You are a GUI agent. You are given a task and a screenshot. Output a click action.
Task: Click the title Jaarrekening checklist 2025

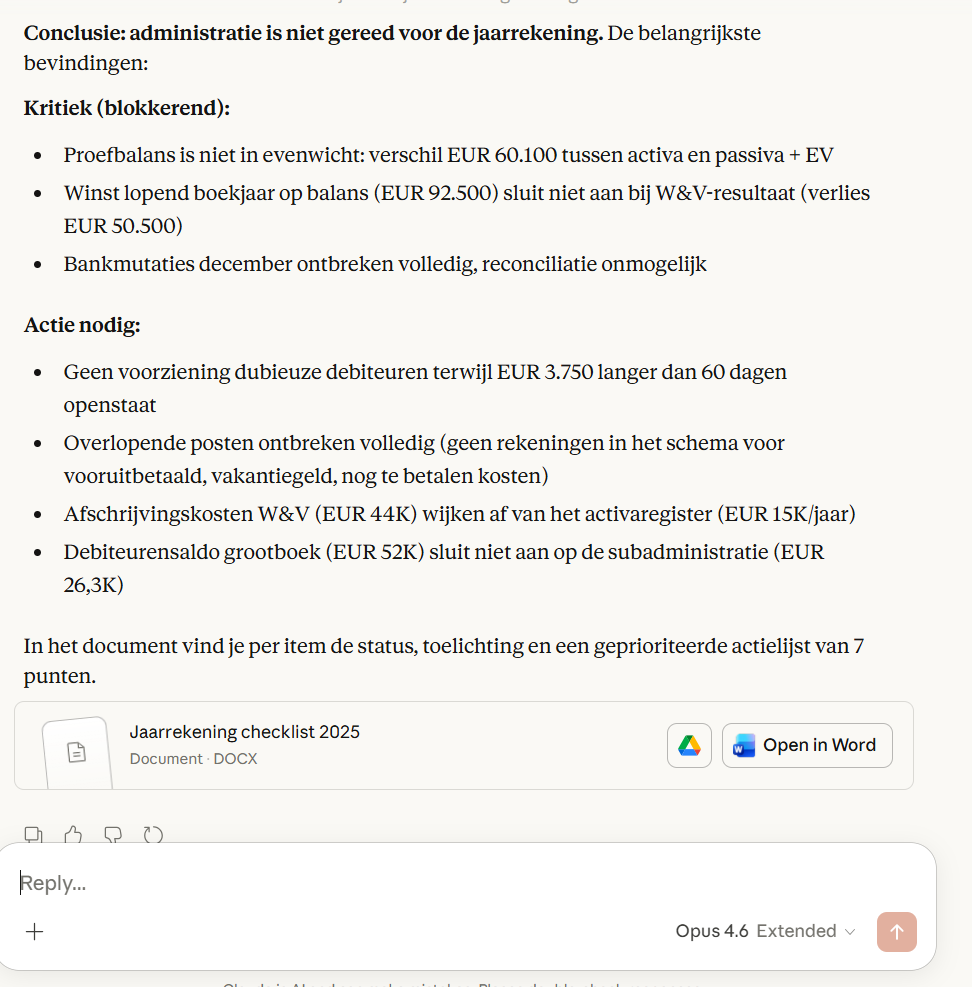[245, 732]
